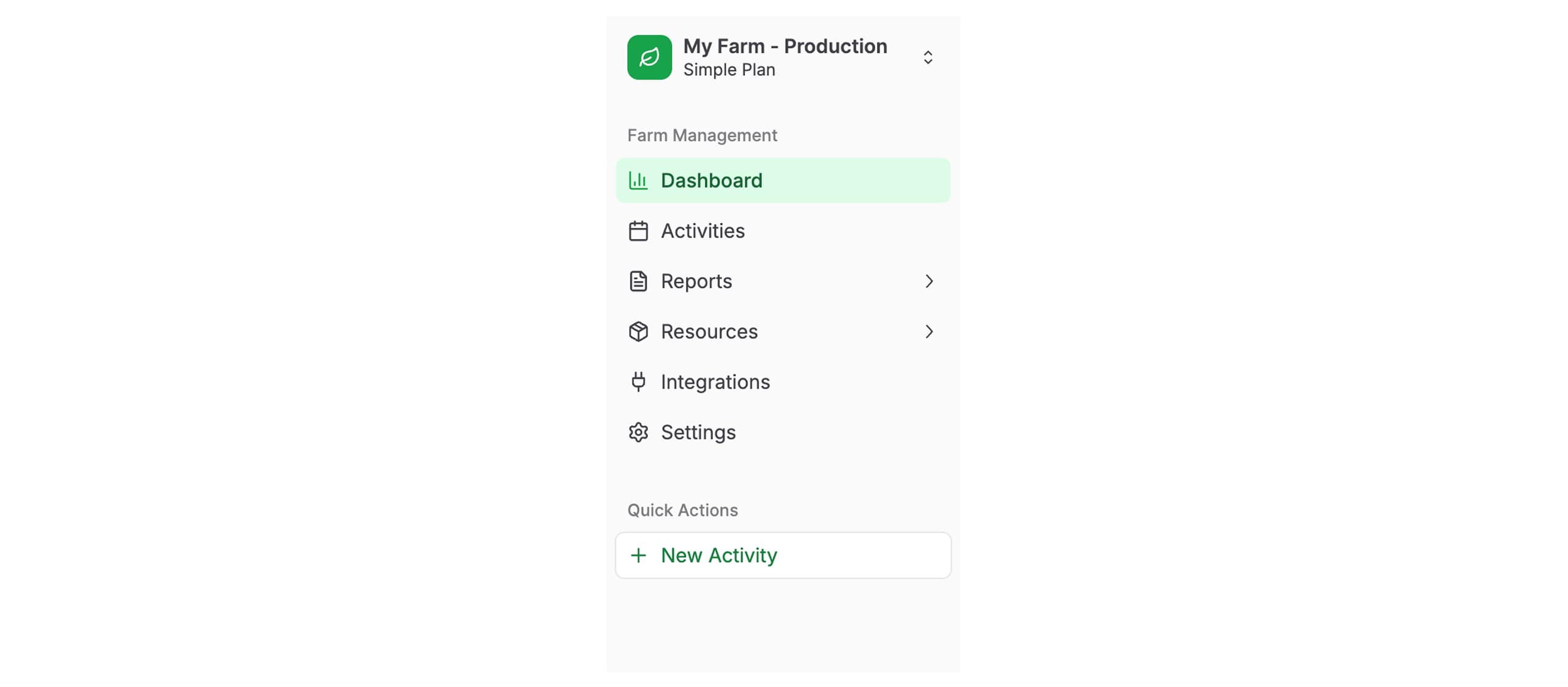Click the plus icon in New Activity button
Viewport: 1568px width, 687px height.
point(638,555)
